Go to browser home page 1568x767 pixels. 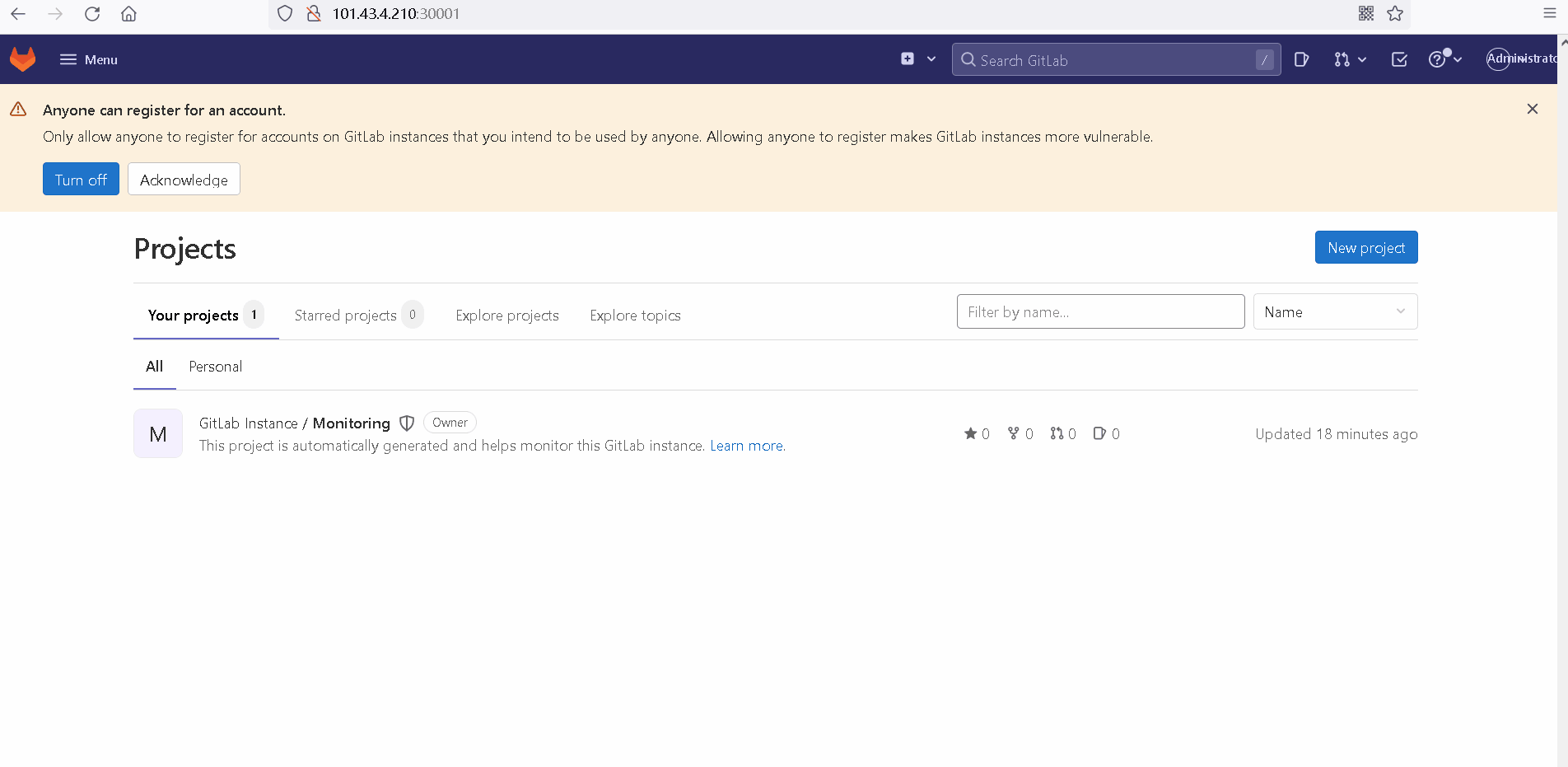128,13
